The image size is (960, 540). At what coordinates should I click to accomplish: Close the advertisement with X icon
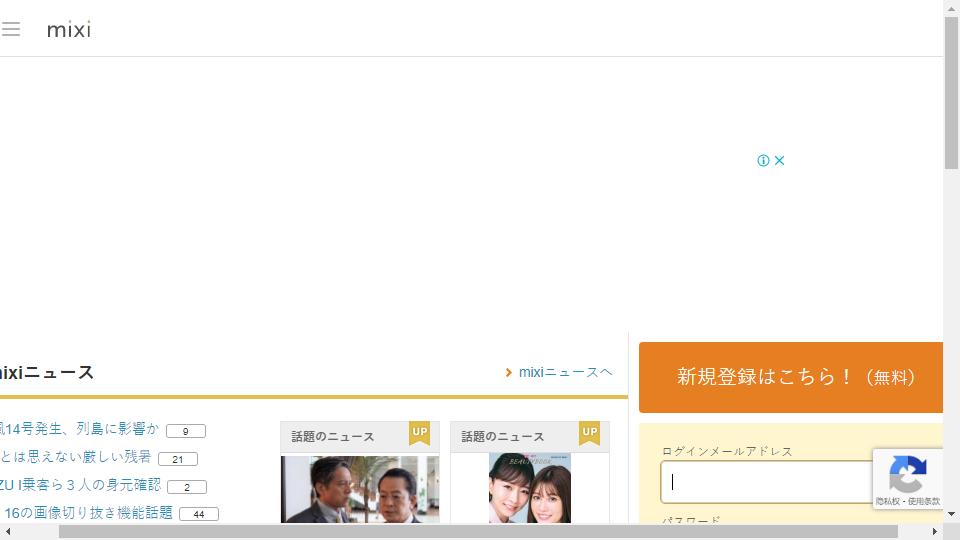click(x=779, y=160)
